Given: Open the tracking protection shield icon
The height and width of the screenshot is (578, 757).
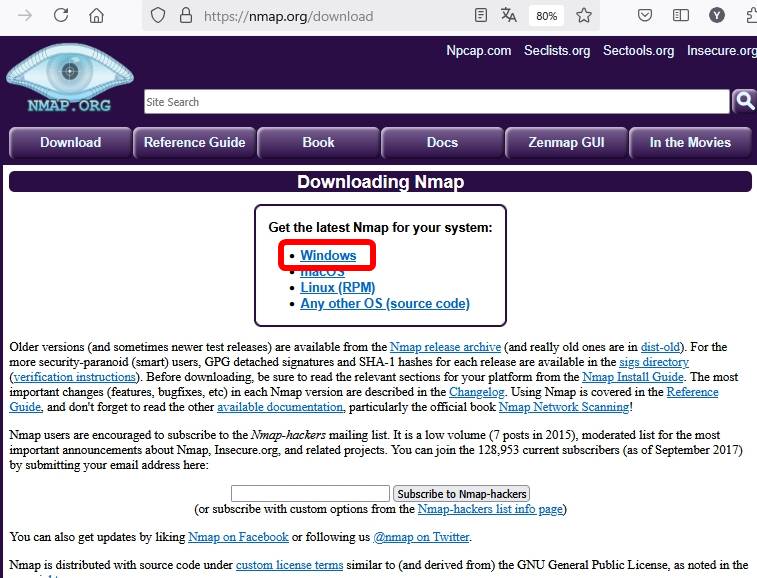Looking at the screenshot, I should pyautogui.click(x=158, y=16).
